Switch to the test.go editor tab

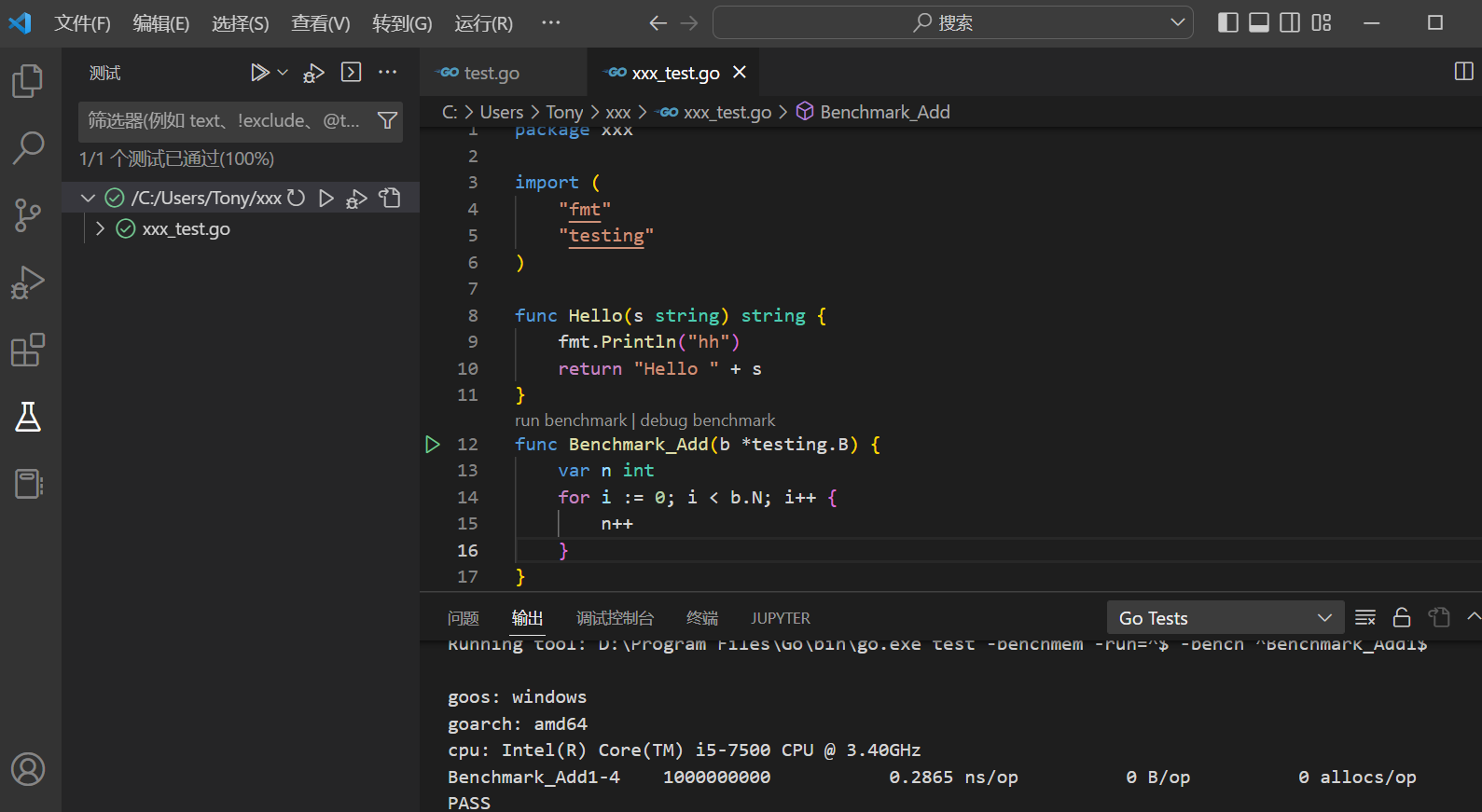(x=491, y=73)
